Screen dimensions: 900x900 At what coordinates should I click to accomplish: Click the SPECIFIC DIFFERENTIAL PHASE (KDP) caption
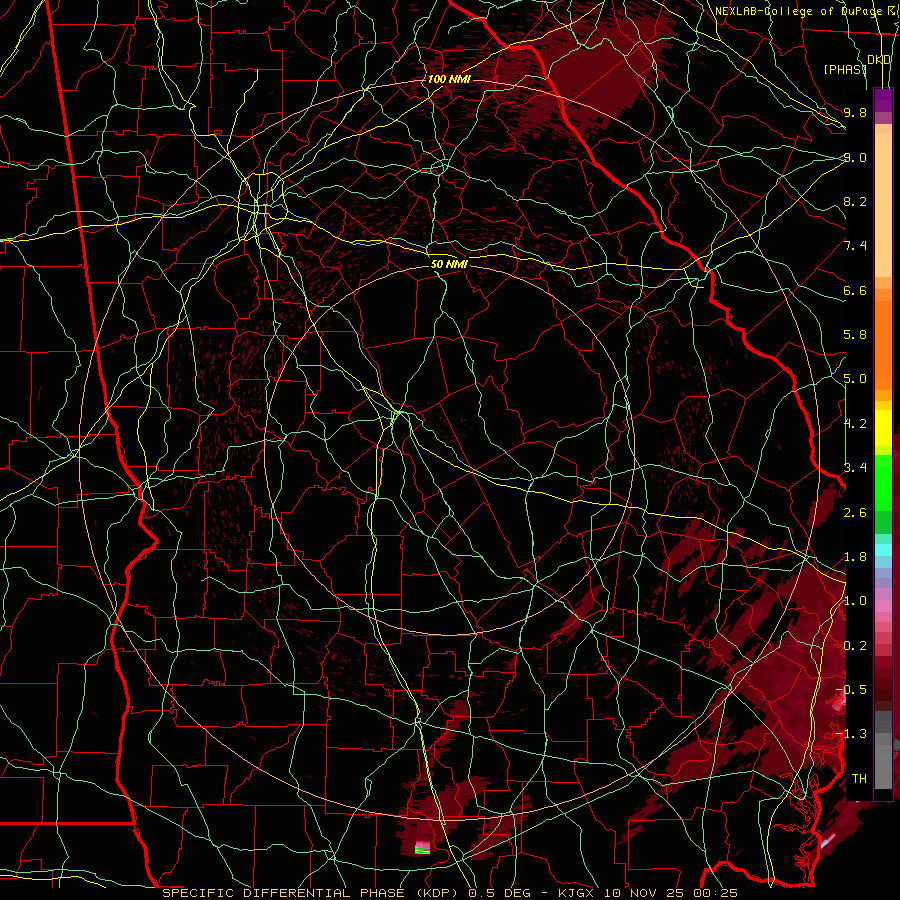(x=312, y=893)
